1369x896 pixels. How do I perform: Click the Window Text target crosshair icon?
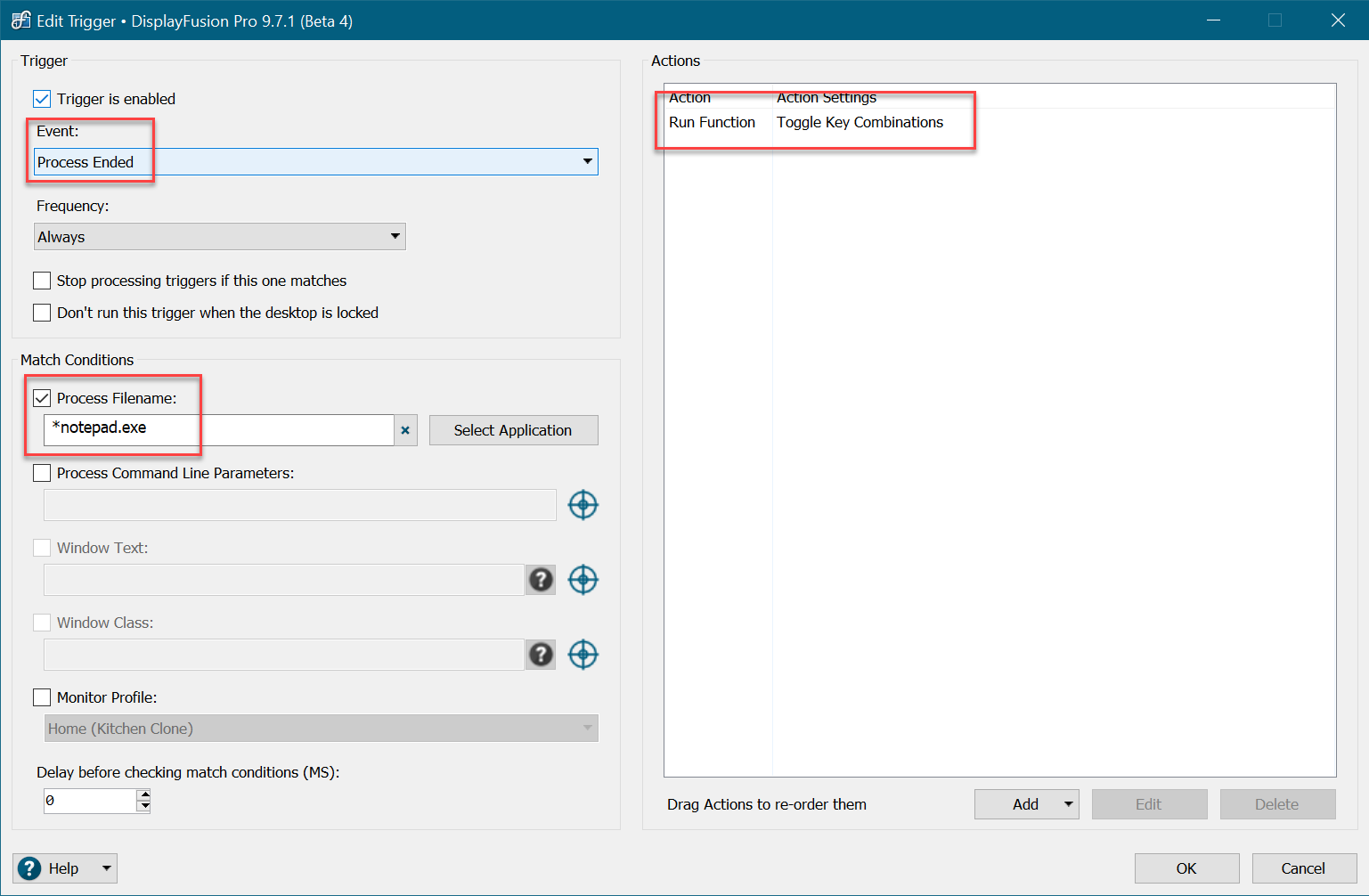point(583,580)
